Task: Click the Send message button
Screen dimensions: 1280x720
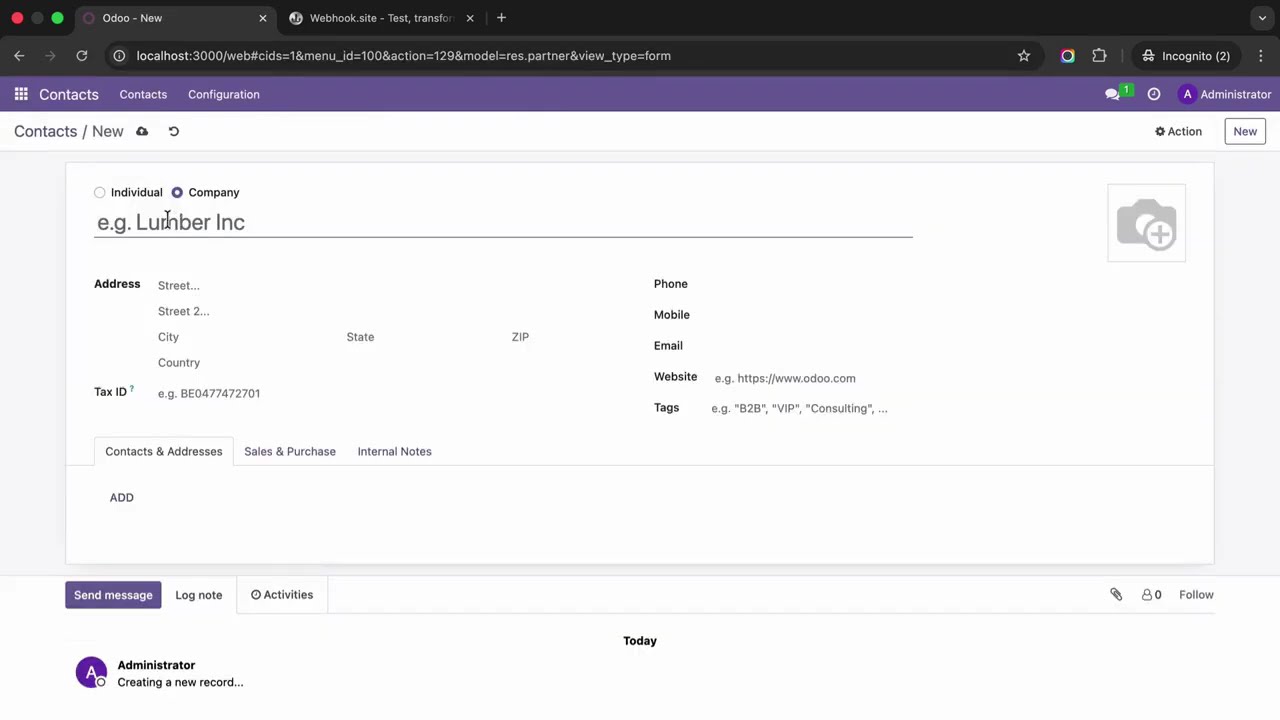Action: 113,595
